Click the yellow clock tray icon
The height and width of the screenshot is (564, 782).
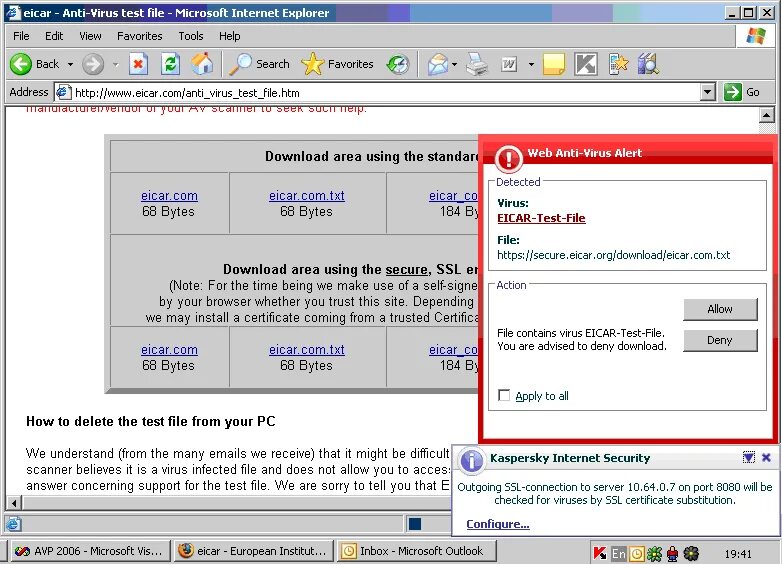point(636,553)
